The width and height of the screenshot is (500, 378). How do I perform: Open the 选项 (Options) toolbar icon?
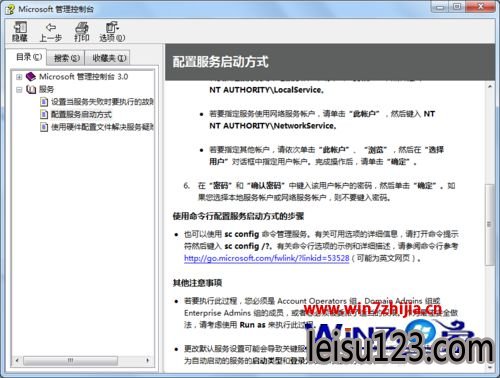pyautogui.click(x=112, y=27)
